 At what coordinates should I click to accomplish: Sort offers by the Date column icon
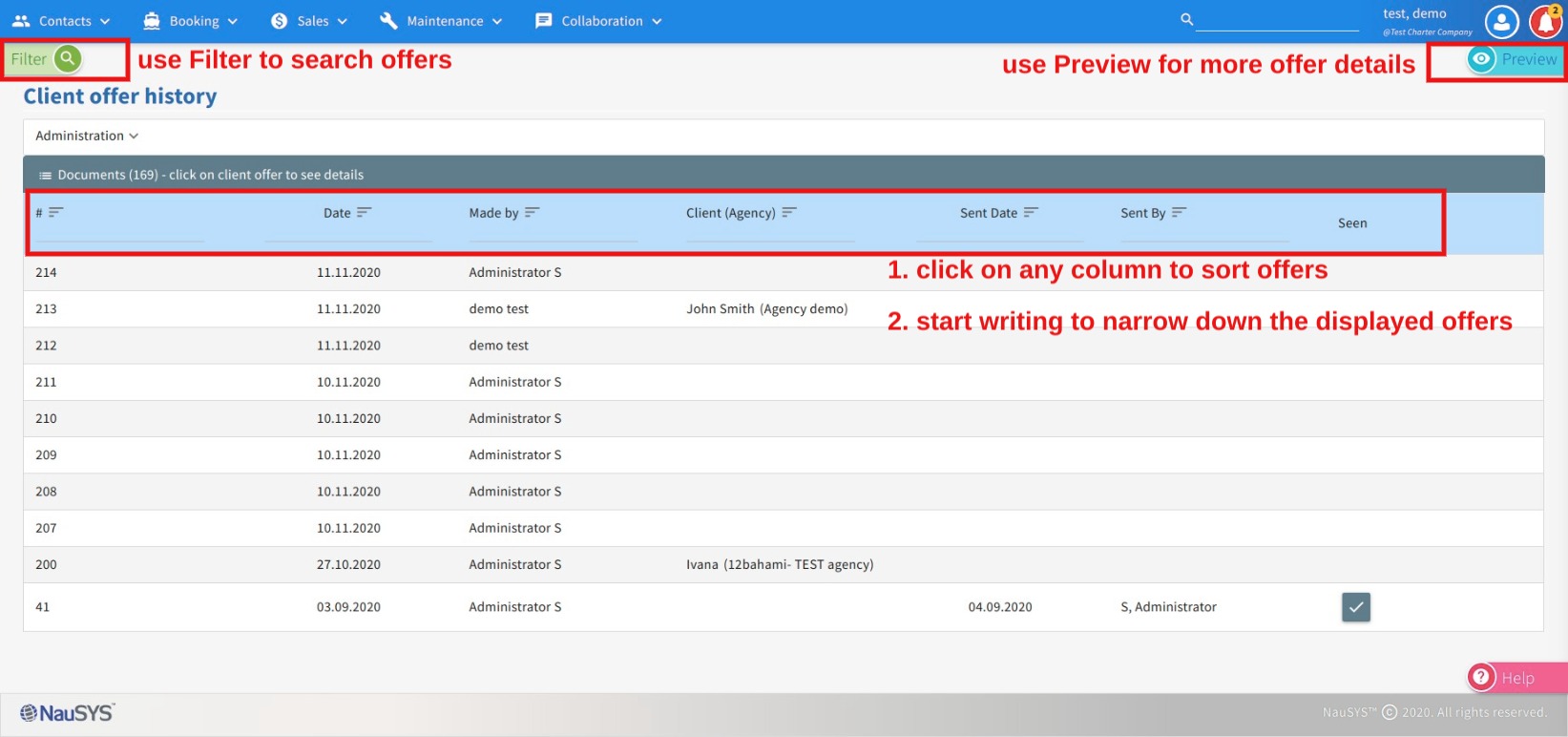point(364,212)
